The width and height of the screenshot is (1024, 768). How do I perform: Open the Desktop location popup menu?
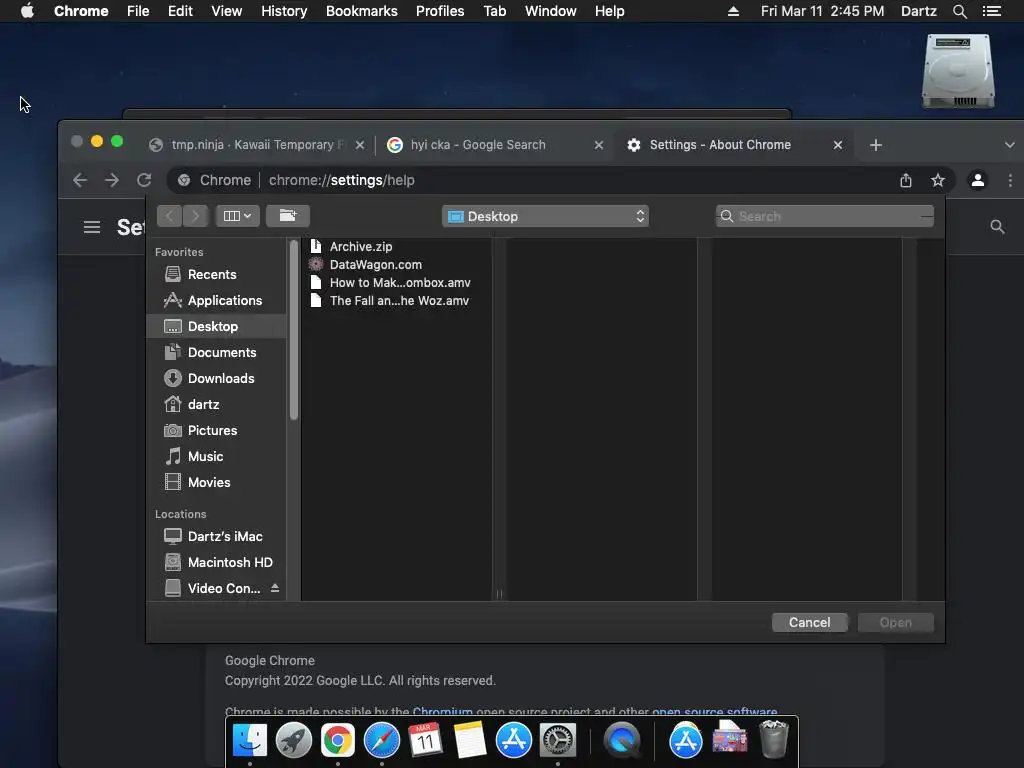(x=545, y=216)
